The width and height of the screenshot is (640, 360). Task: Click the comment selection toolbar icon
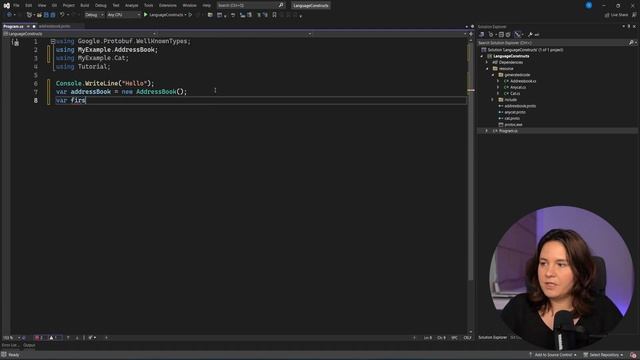pyautogui.click(x=259, y=15)
